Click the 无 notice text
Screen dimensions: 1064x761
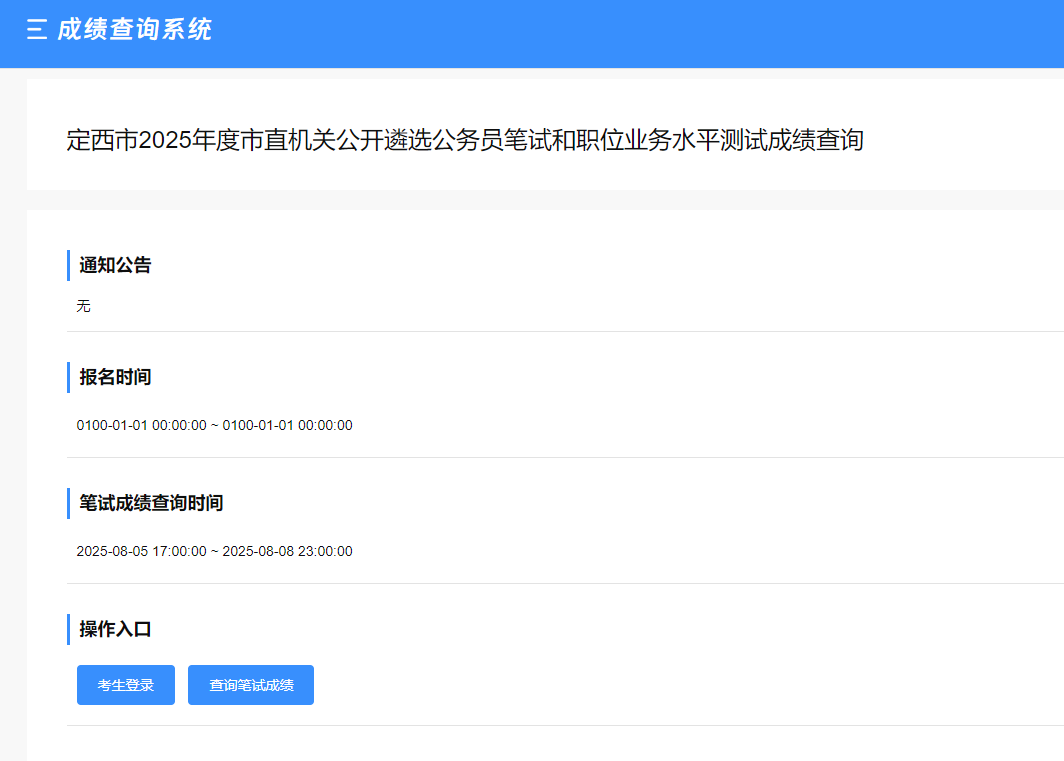[x=83, y=306]
